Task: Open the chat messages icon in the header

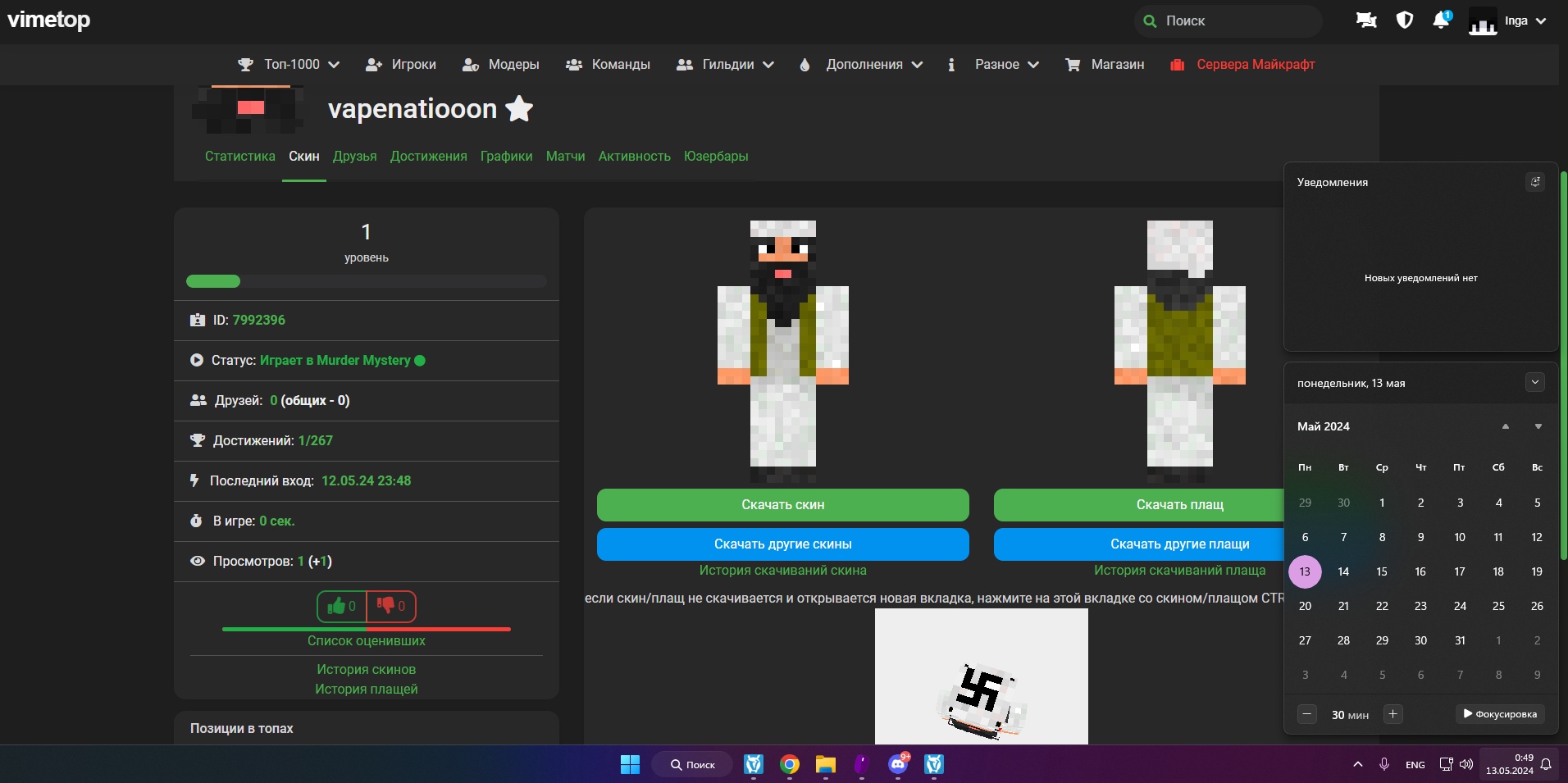Action: coord(1366,20)
